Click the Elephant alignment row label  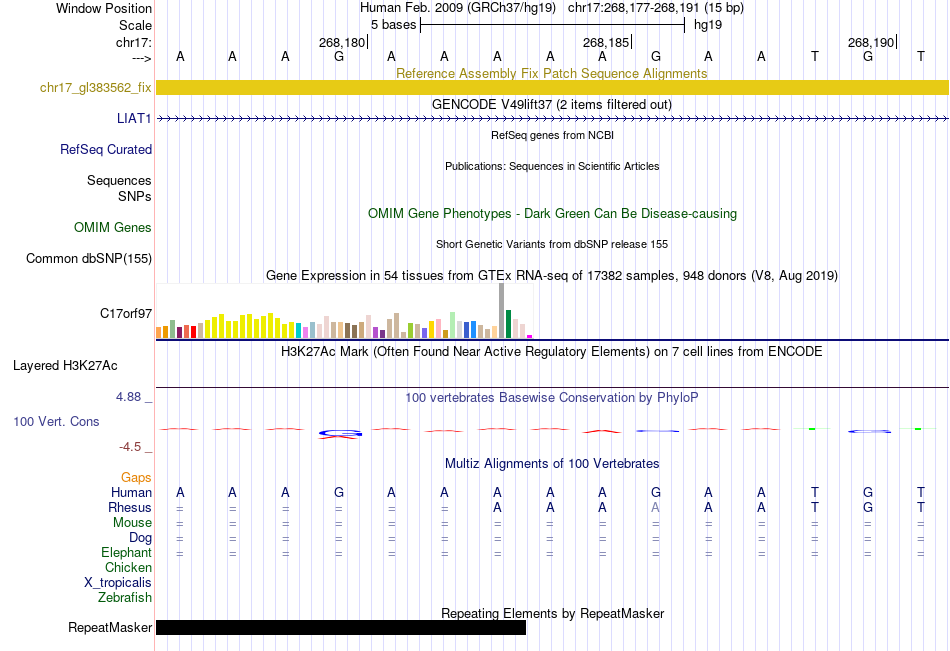pos(127,552)
